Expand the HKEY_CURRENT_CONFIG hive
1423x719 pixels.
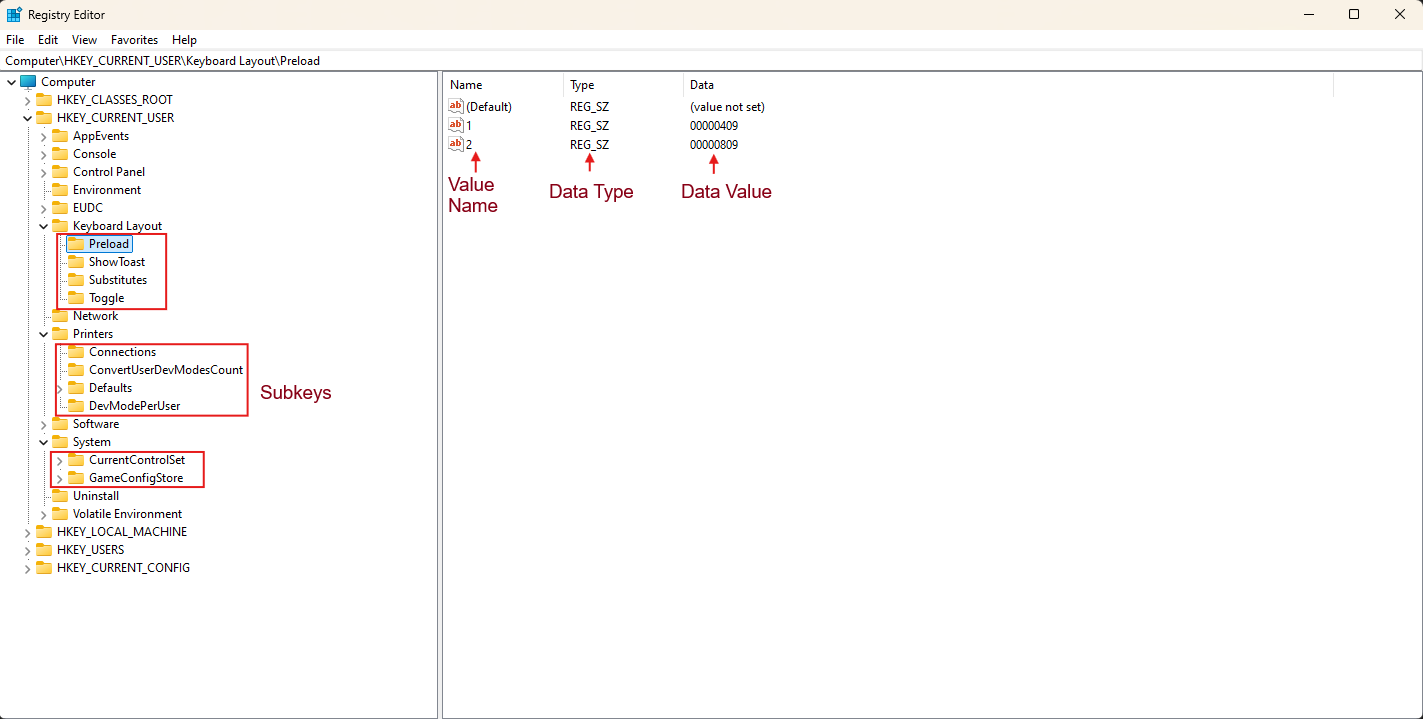[x=27, y=568]
